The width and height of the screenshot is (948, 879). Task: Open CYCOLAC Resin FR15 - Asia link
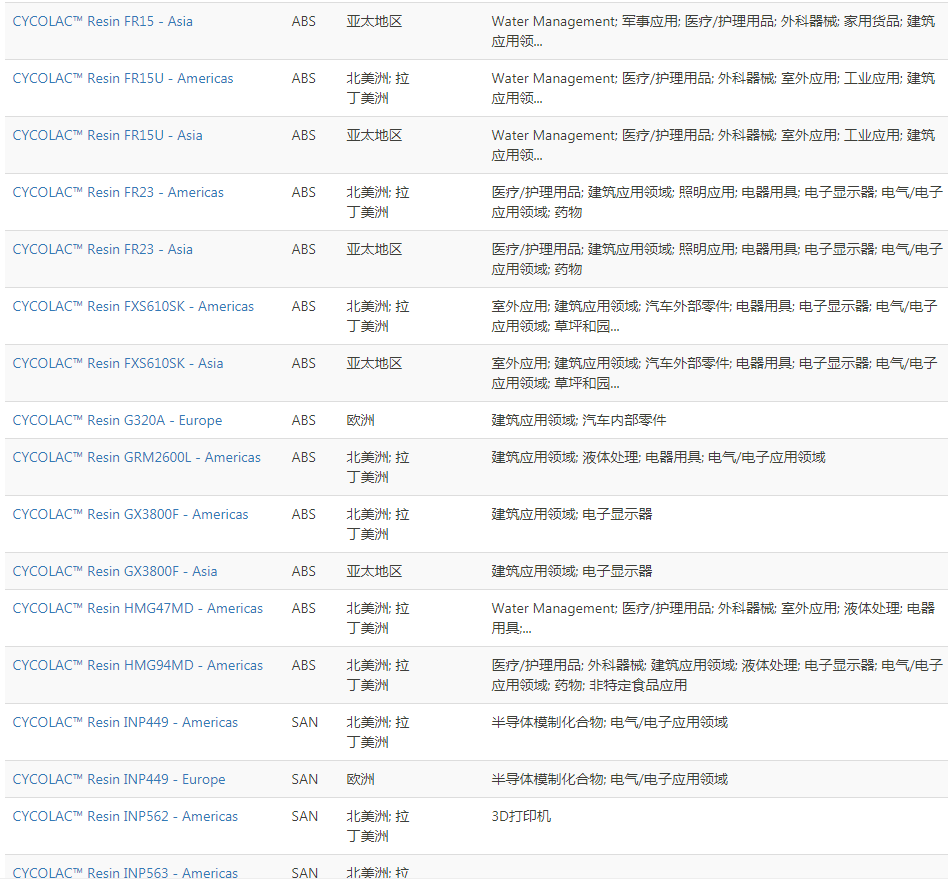(x=103, y=21)
